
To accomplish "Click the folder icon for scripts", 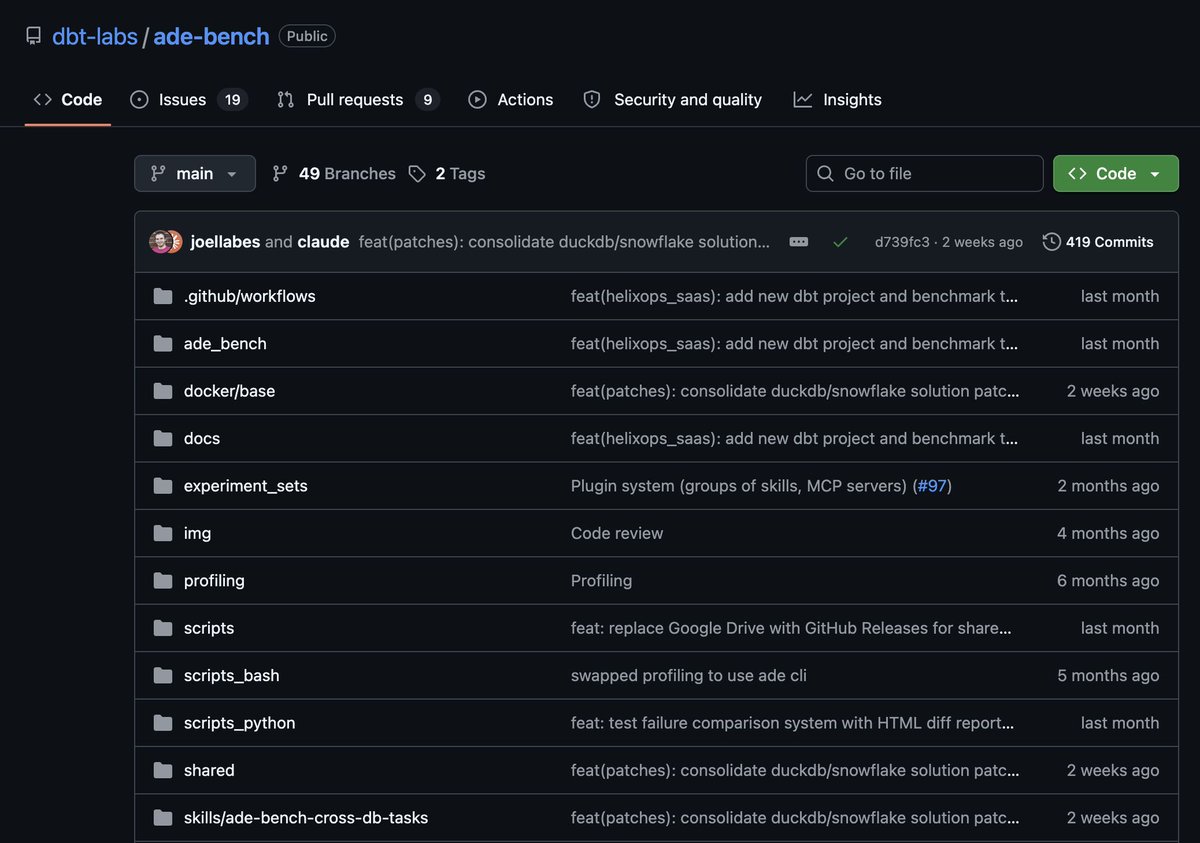I will [x=163, y=628].
